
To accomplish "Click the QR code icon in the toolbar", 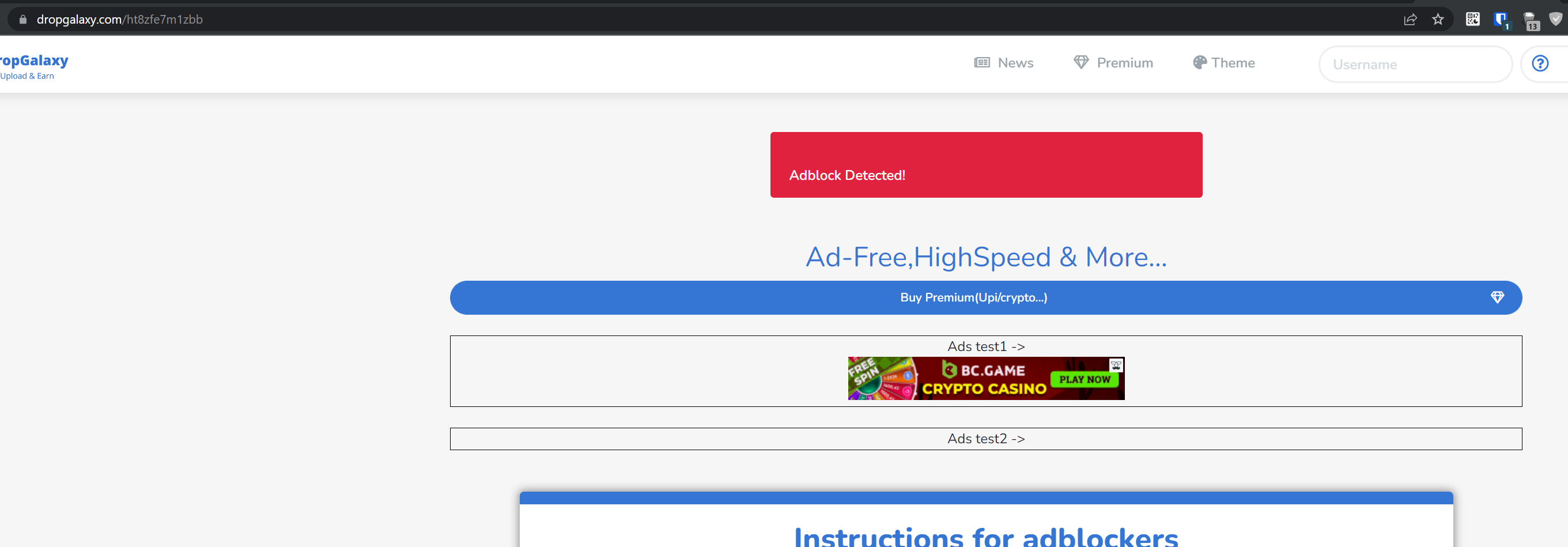I will click(1473, 19).
